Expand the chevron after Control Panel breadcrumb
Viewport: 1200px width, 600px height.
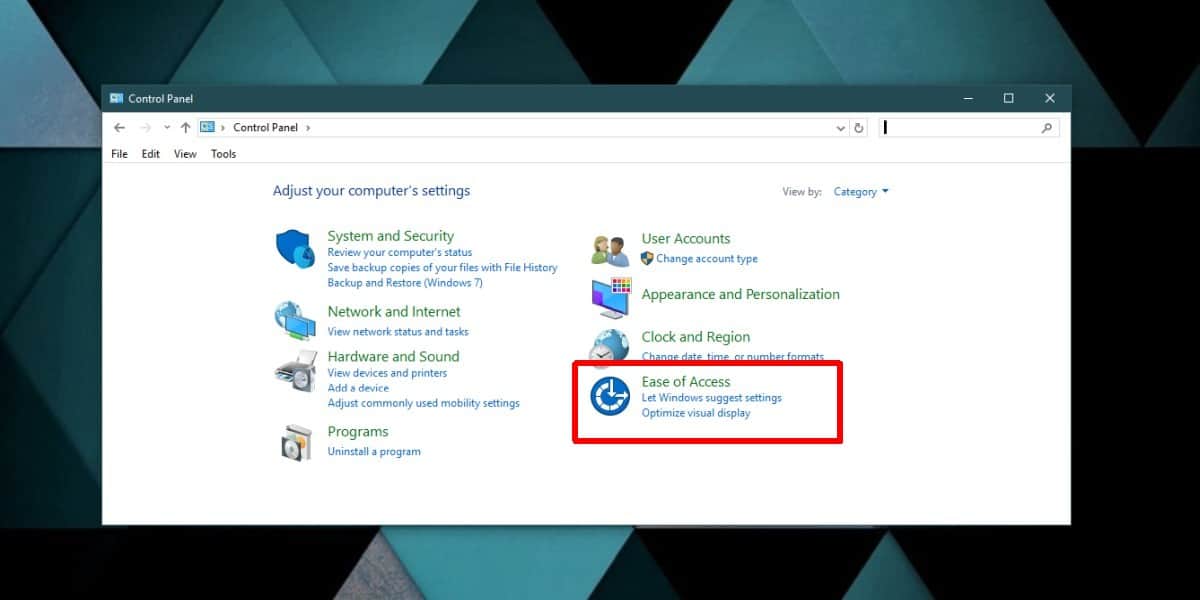308,127
